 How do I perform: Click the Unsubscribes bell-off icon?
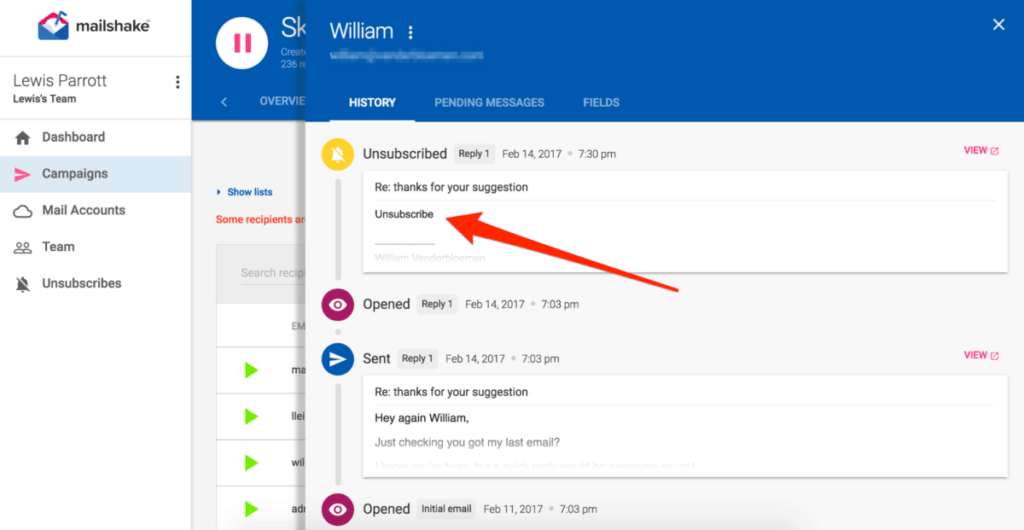pos(23,284)
